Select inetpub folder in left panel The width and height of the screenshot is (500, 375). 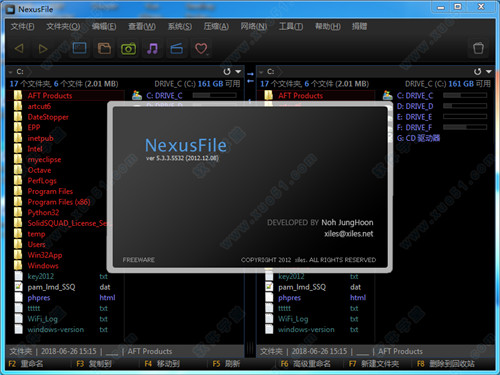(40, 138)
